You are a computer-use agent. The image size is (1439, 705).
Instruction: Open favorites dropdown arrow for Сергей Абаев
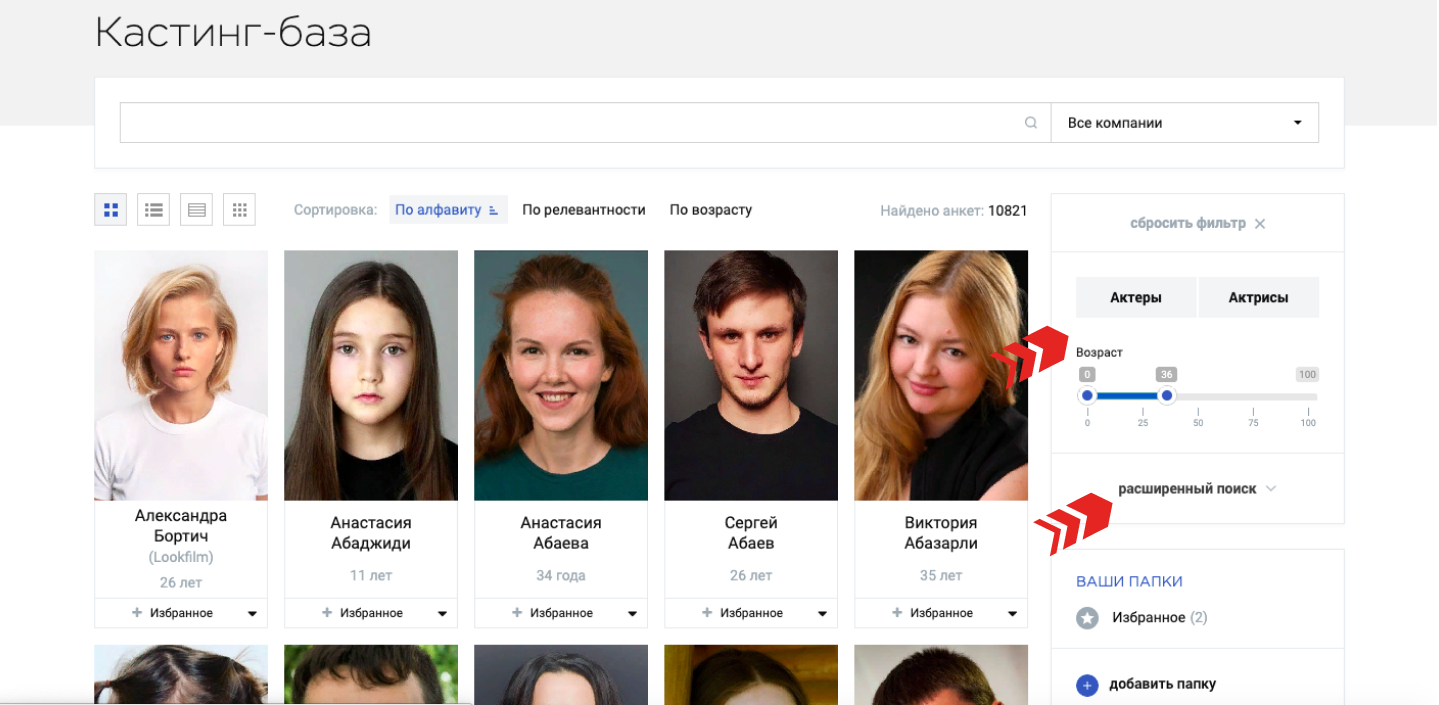point(822,614)
